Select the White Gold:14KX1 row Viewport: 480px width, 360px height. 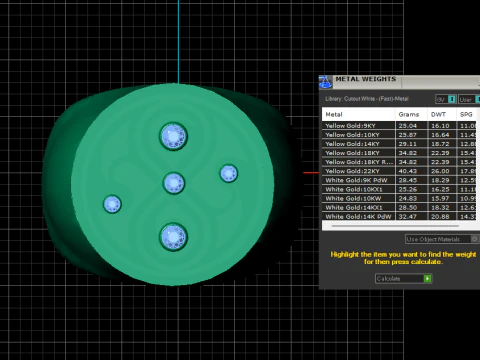(399, 207)
